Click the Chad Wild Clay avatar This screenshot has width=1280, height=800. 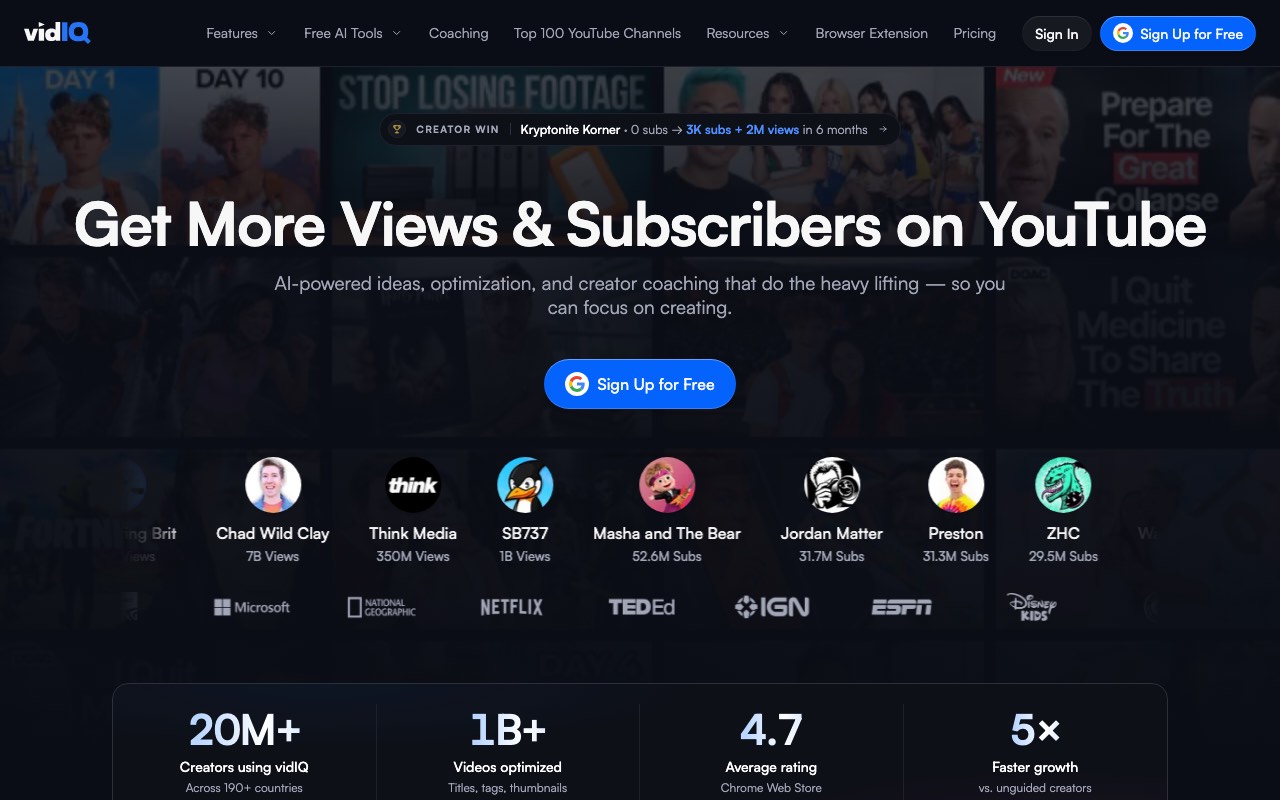coord(273,485)
